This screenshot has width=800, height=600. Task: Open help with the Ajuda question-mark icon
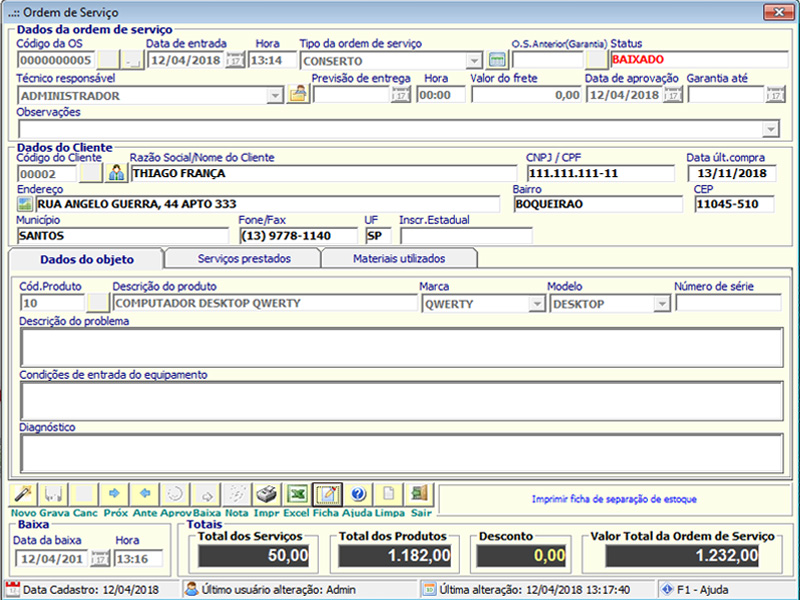point(358,494)
